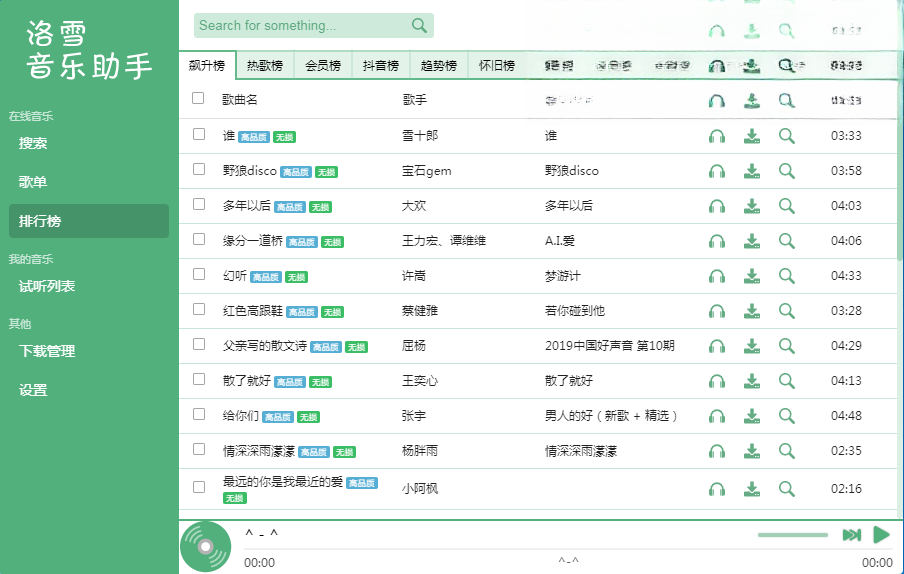Download 野狼disco with its download icon
904x574 pixels.
click(752, 171)
